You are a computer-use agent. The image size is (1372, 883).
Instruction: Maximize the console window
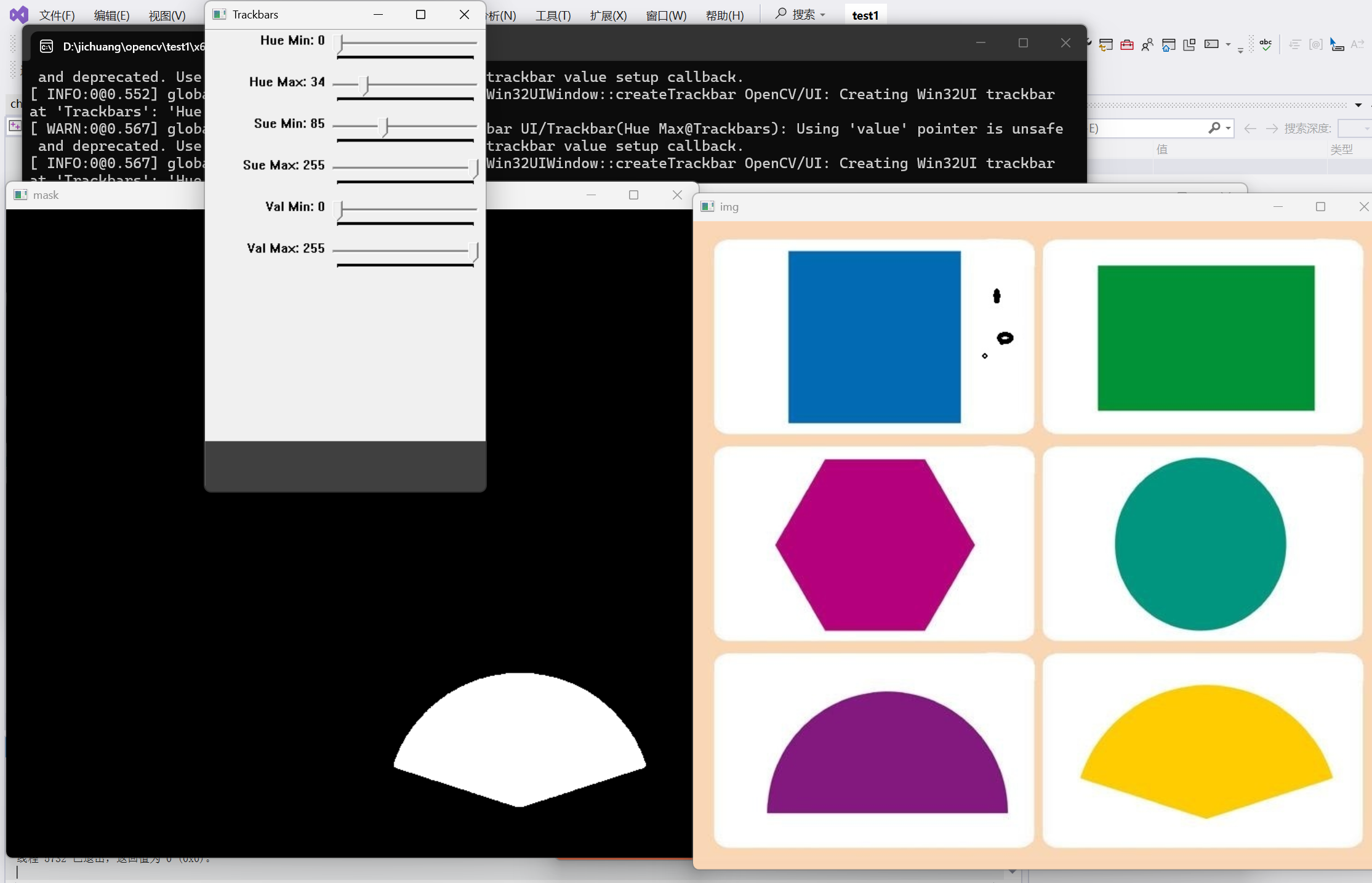[1023, 43]
